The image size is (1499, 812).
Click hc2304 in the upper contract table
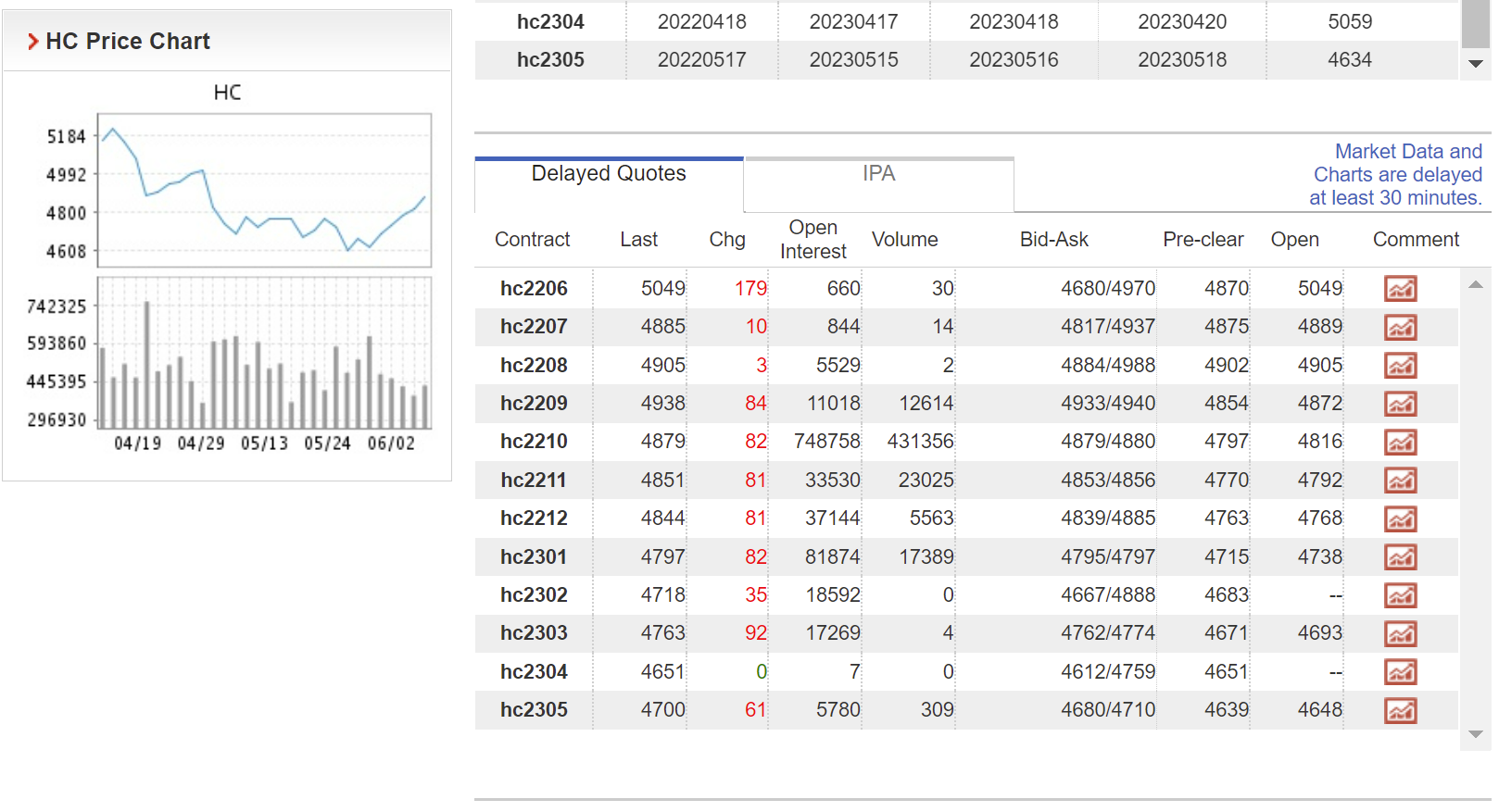click(550, 22)
